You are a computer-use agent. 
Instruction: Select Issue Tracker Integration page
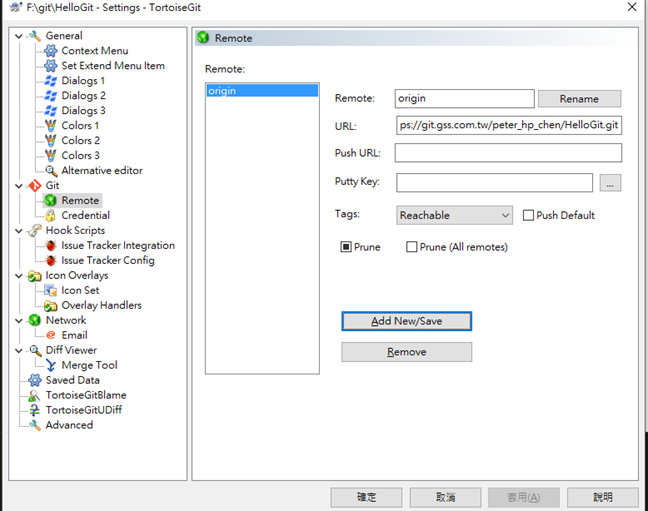pos(118,246)
